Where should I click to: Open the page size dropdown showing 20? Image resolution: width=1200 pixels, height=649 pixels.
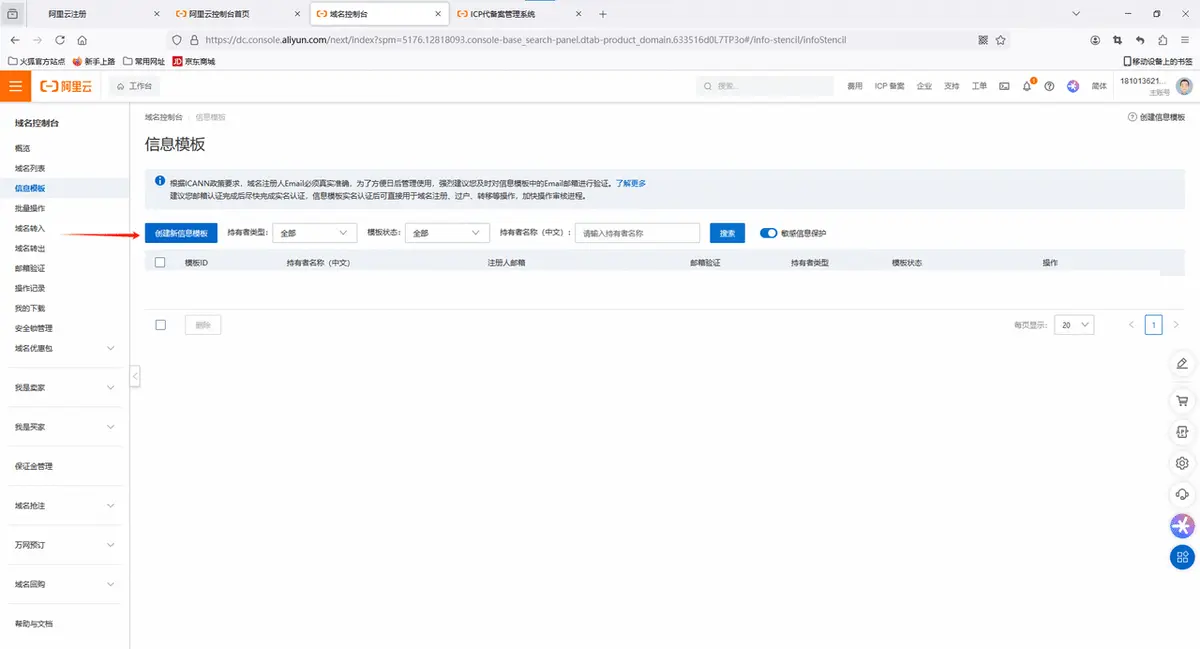[x=1075, y=325]
